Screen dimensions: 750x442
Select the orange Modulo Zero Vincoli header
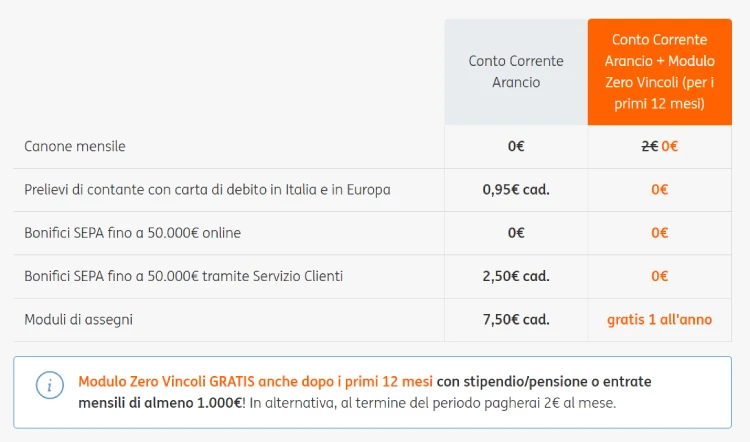click(x=659, y=72)
